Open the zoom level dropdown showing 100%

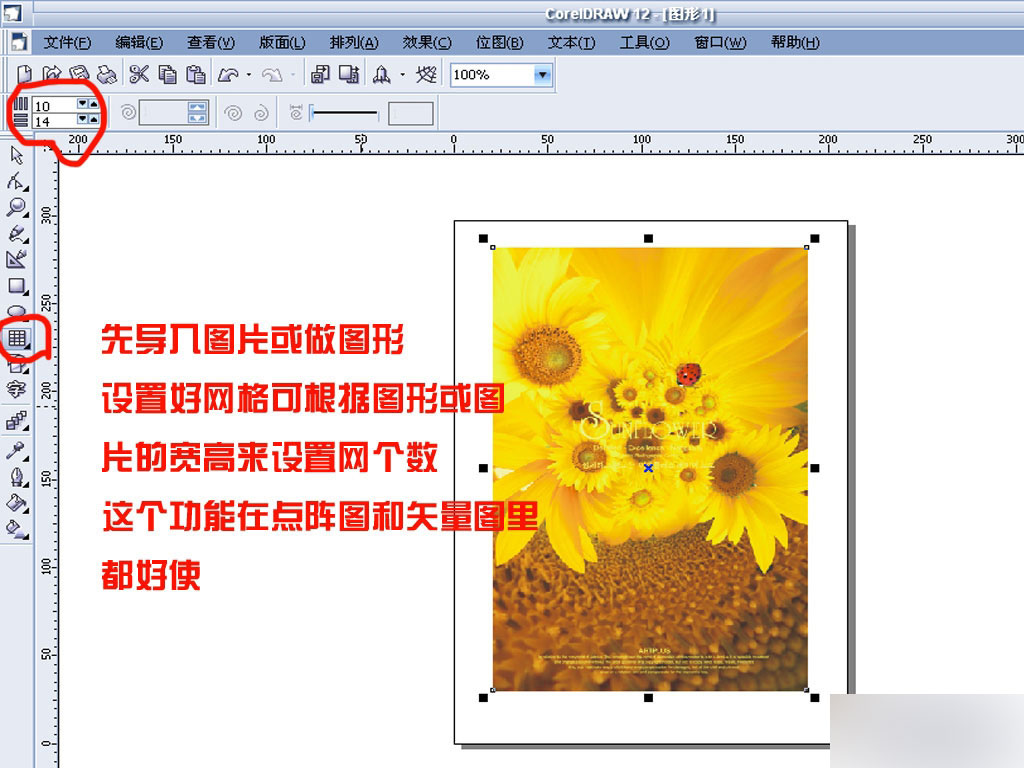(541, 74)
